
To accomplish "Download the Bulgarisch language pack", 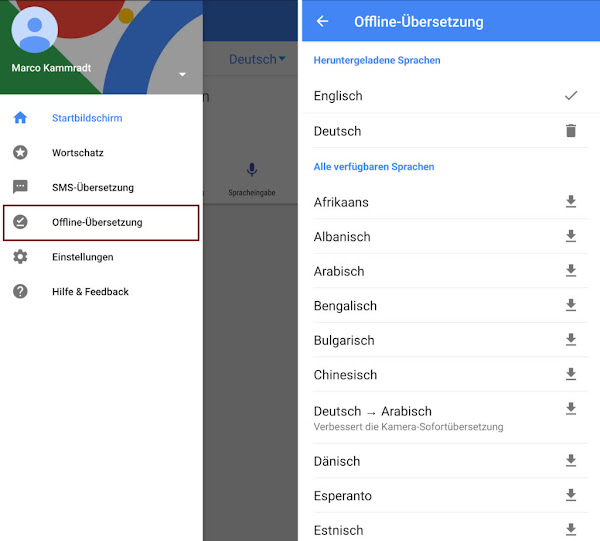I will pos(571,339).
